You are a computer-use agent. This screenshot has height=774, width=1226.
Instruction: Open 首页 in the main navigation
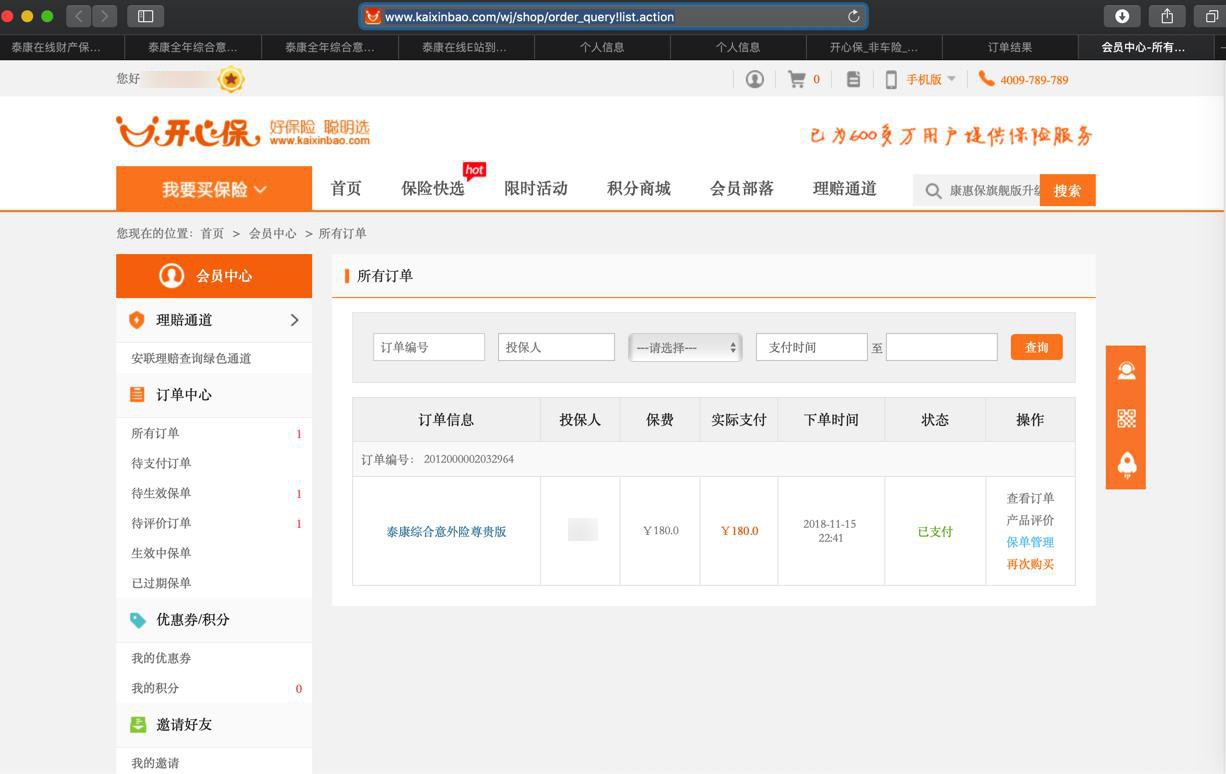pos(346,188)
